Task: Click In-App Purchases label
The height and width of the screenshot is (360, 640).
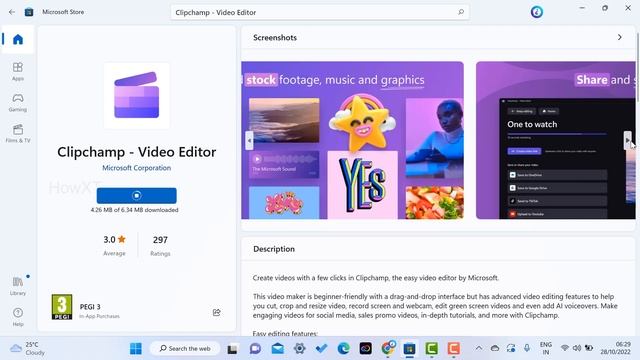Action: click(x=100, y=316)
